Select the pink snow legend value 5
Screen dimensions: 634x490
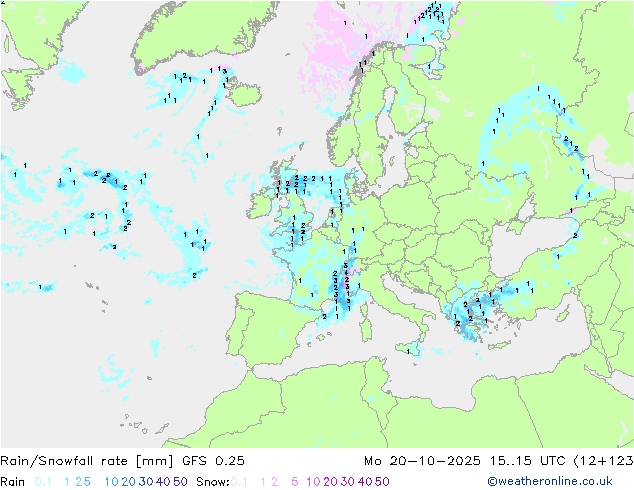(295, 482)
